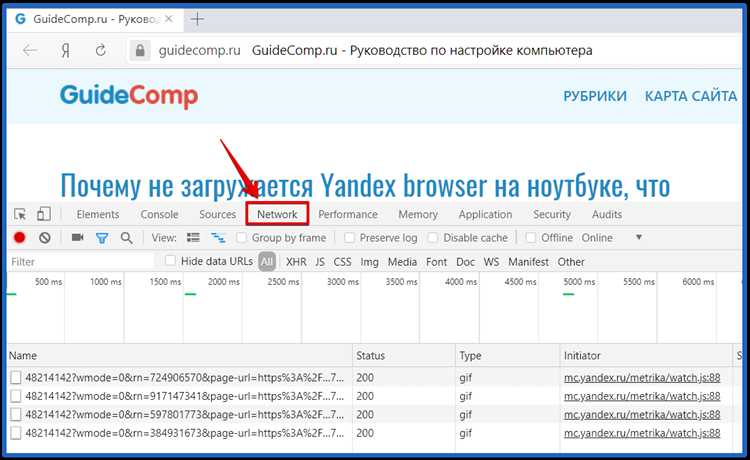Click the GuideComp site logo
Viewport: 750px width, 460px height.
(x=129, y=96)
